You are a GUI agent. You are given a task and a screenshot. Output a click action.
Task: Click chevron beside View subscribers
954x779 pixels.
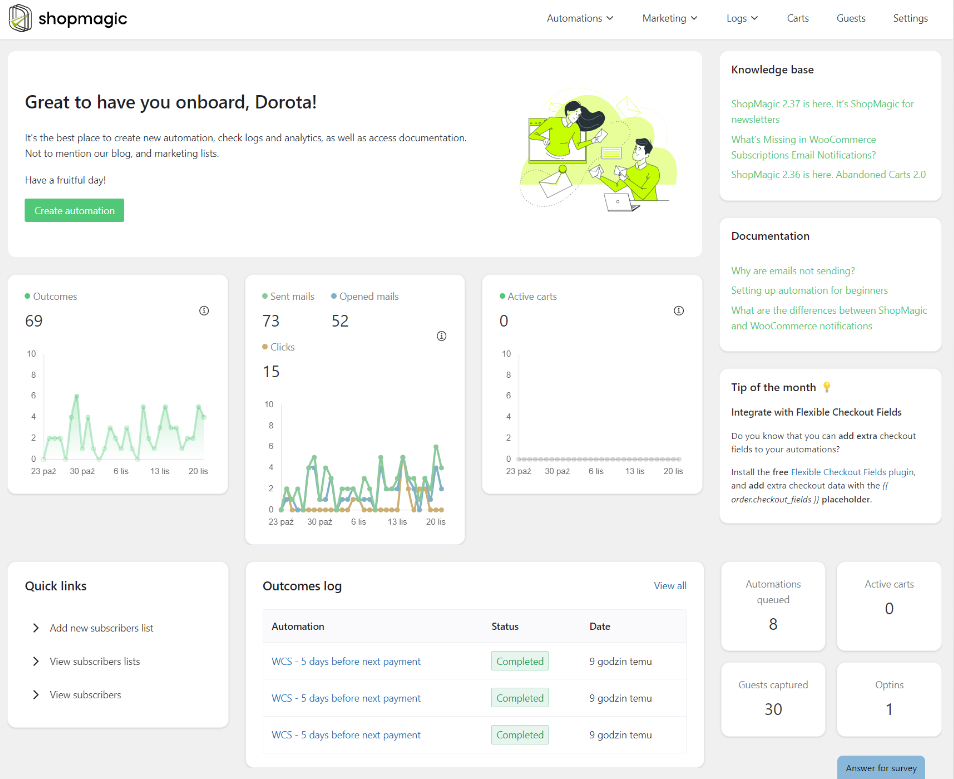pos(35,695)
